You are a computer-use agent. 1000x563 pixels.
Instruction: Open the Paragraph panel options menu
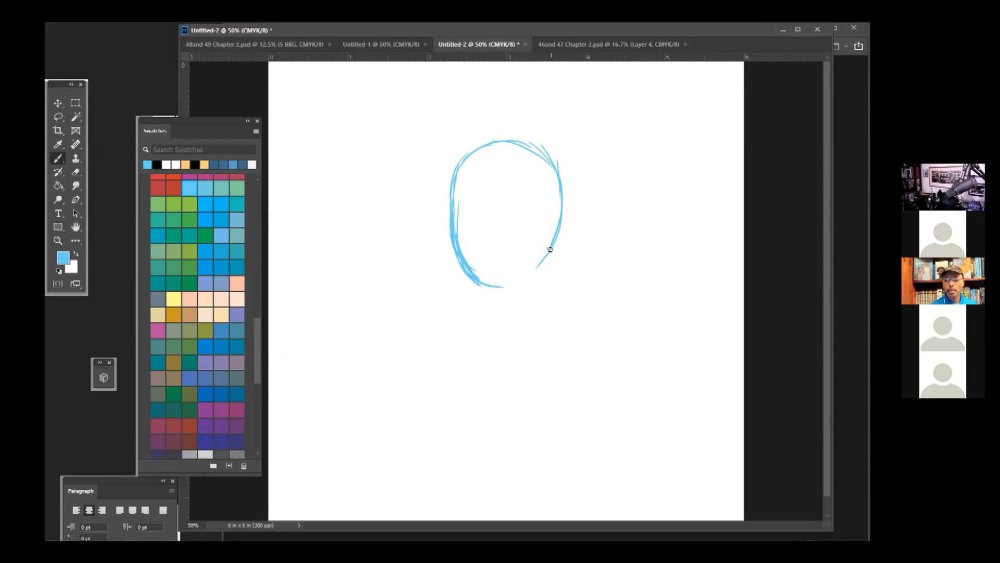tap(171, 491)
